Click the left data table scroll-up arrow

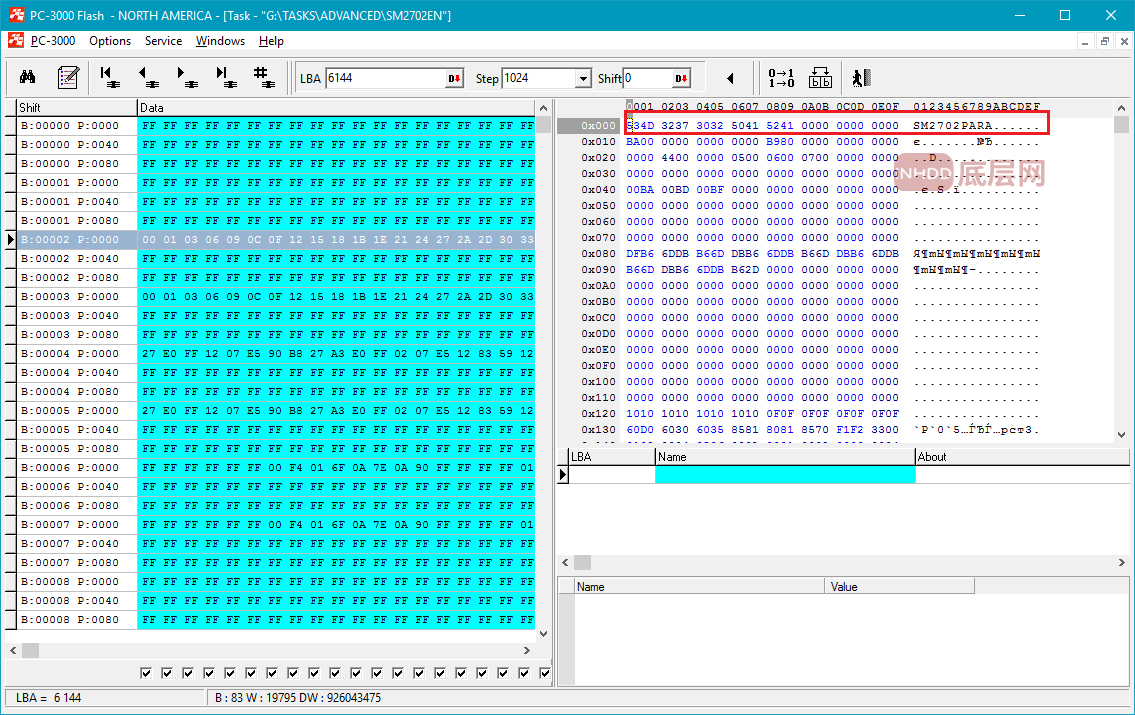coord(544,108)
